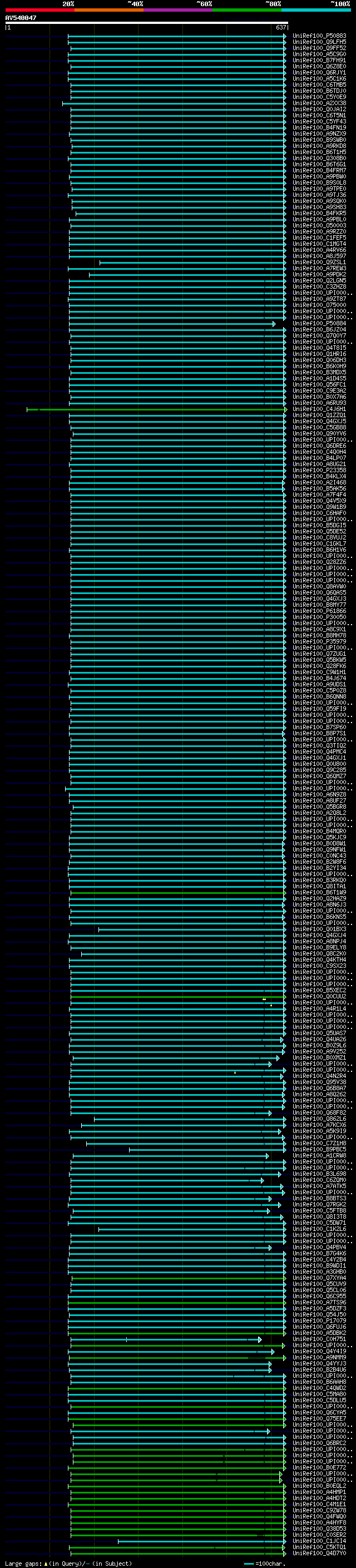356x1568 pixels.
Task: Select hit label UniRef100_B4FN19
Action: (319, 127)
